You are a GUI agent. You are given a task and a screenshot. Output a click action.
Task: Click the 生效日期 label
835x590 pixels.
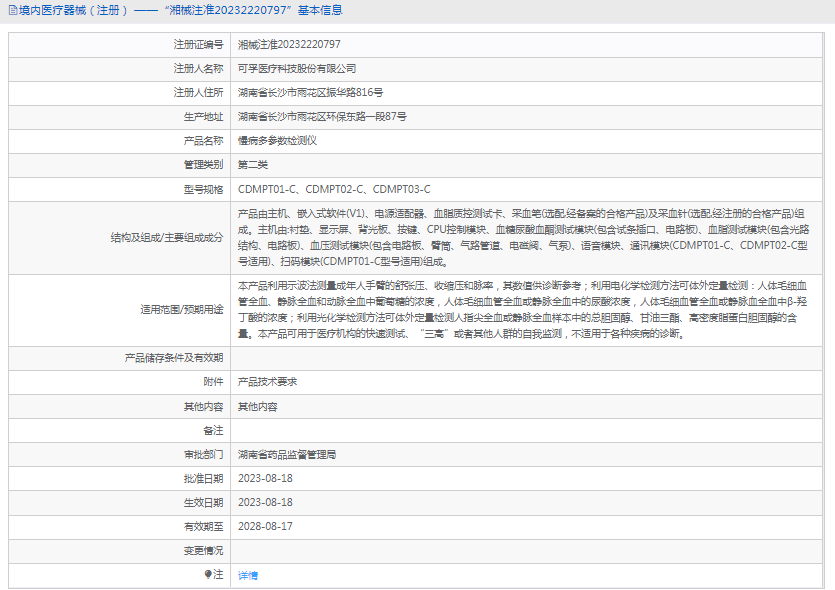[x=203, y=503]
